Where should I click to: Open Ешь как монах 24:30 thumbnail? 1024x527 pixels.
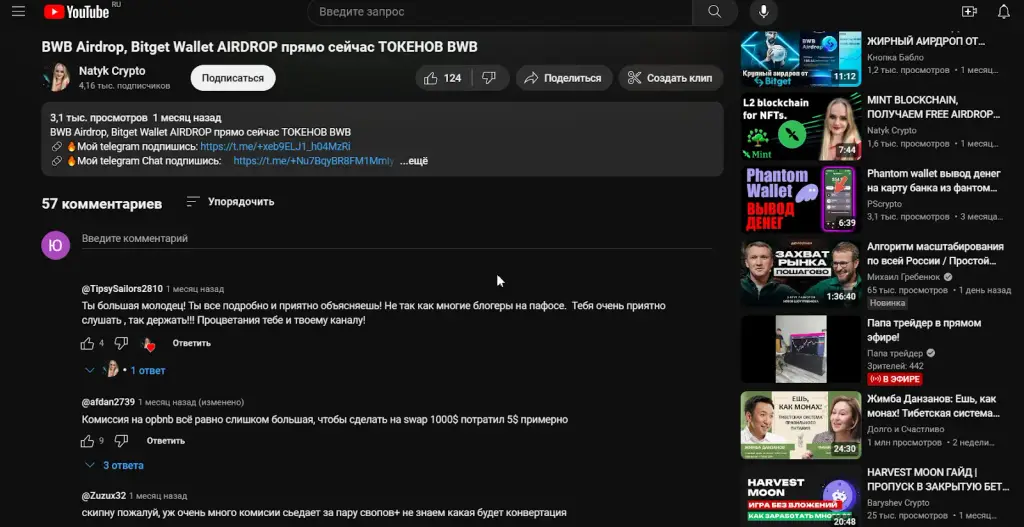[801, 424]
